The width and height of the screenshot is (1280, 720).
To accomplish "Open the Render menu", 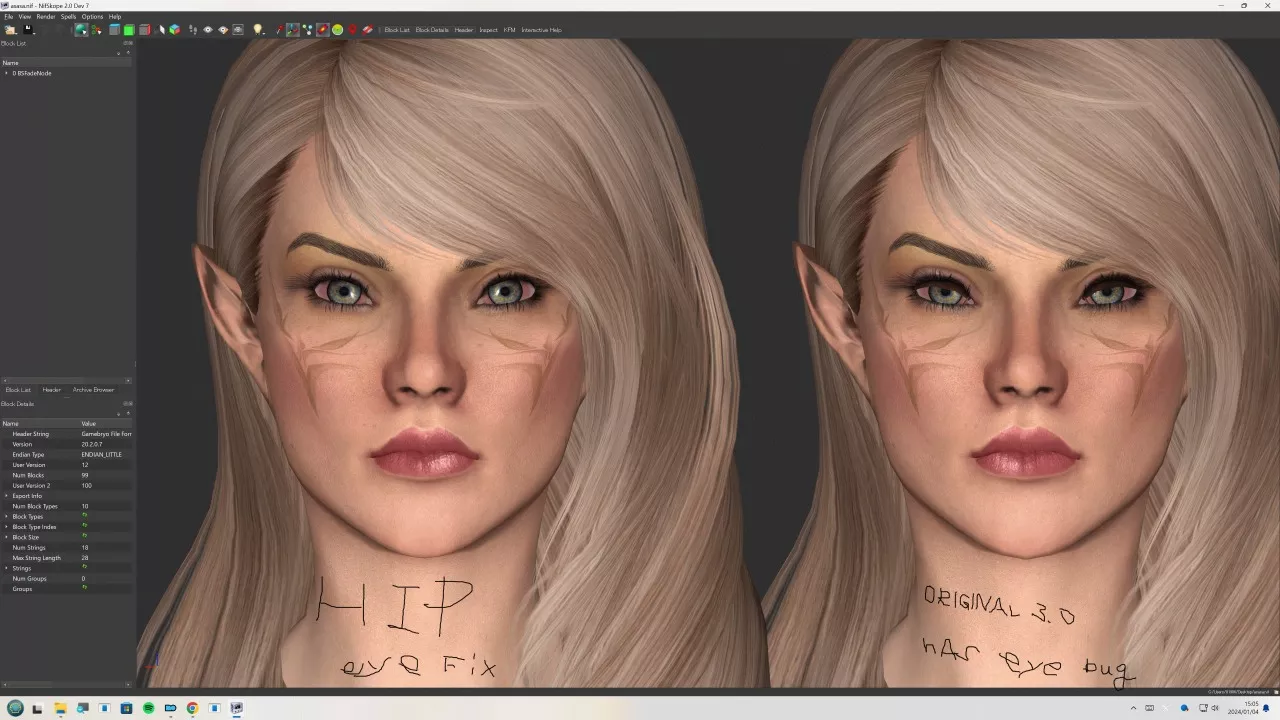I will point(46,16).
